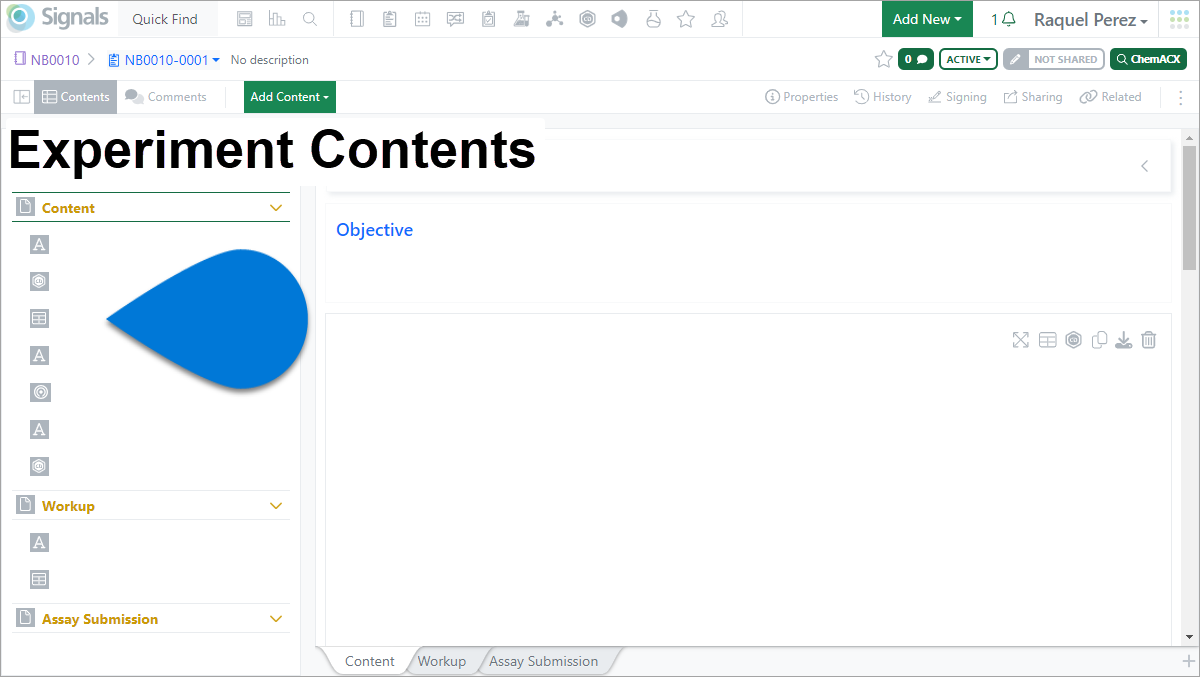Click the magnifier search icon beside Quick Find
The width and height of the screenshot is (1200, 677).
pos(310,19)
